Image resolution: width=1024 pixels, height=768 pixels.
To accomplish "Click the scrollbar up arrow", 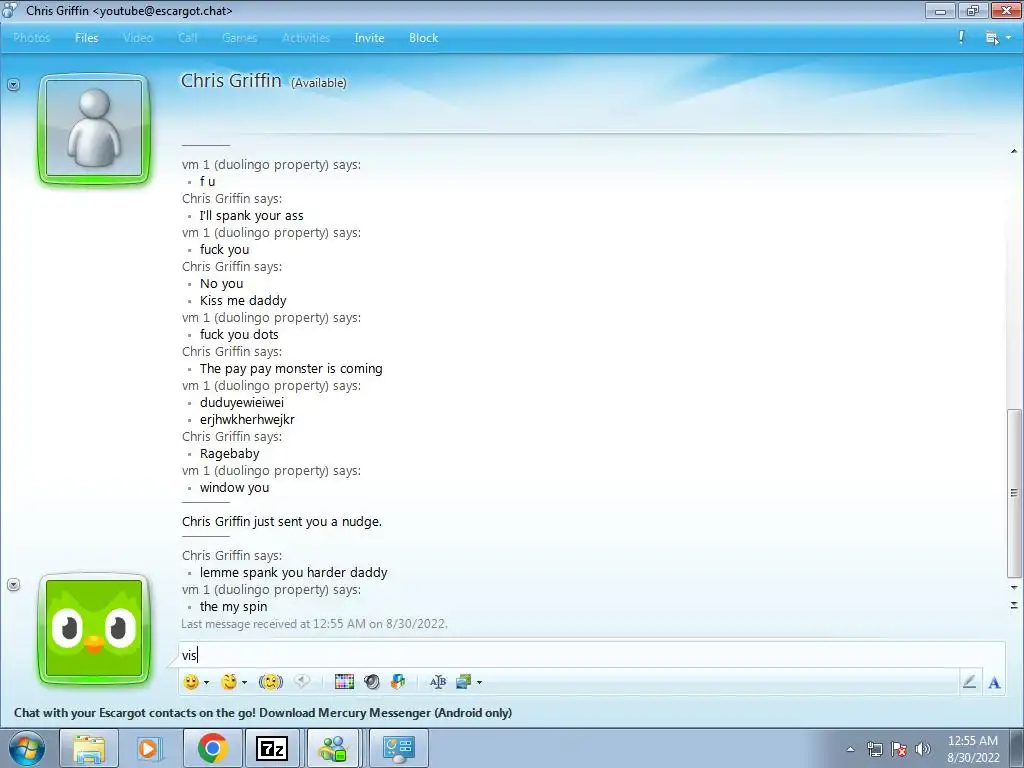I will (x=1014, y=152).
